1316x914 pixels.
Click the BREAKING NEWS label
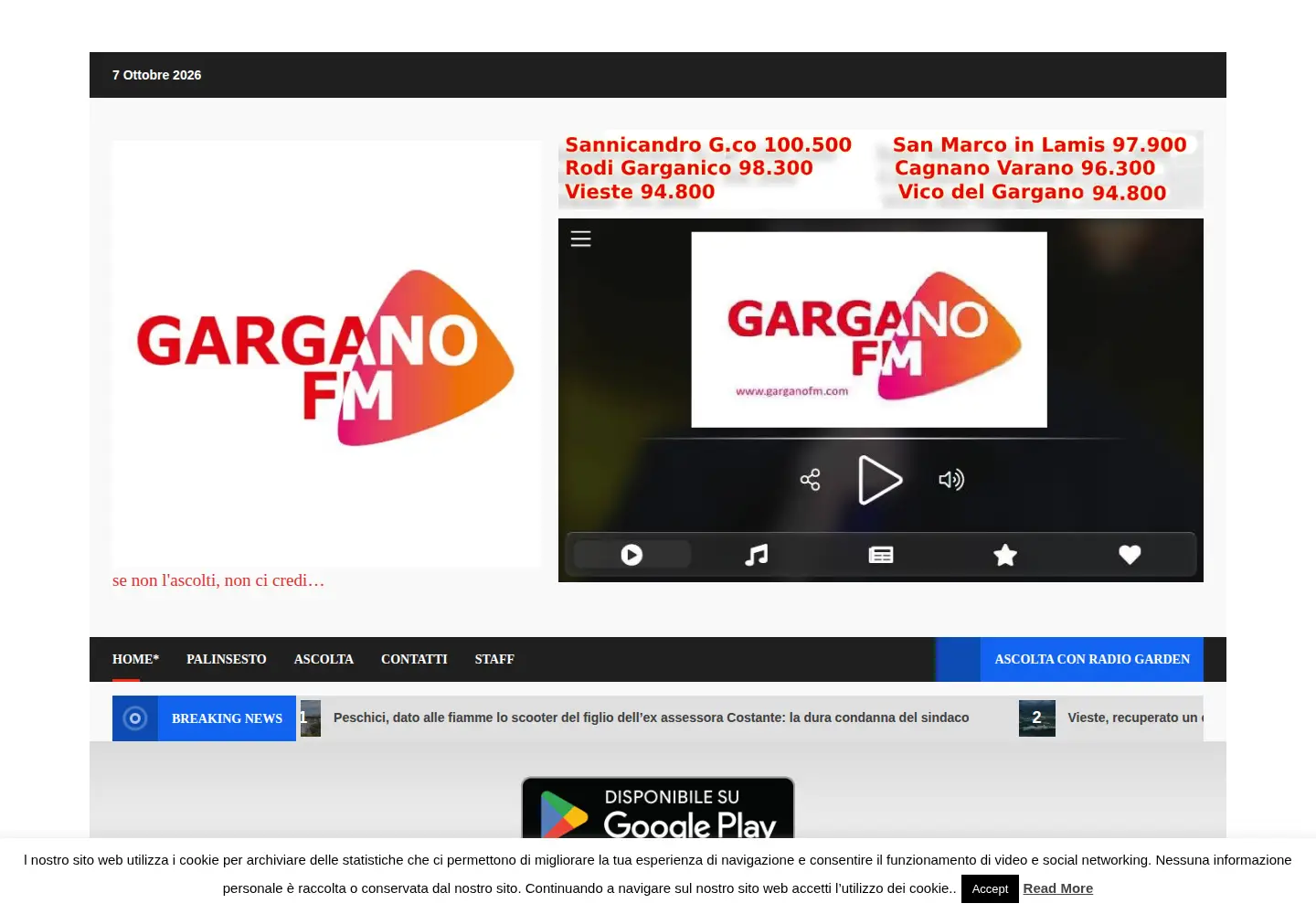[227, 718]
